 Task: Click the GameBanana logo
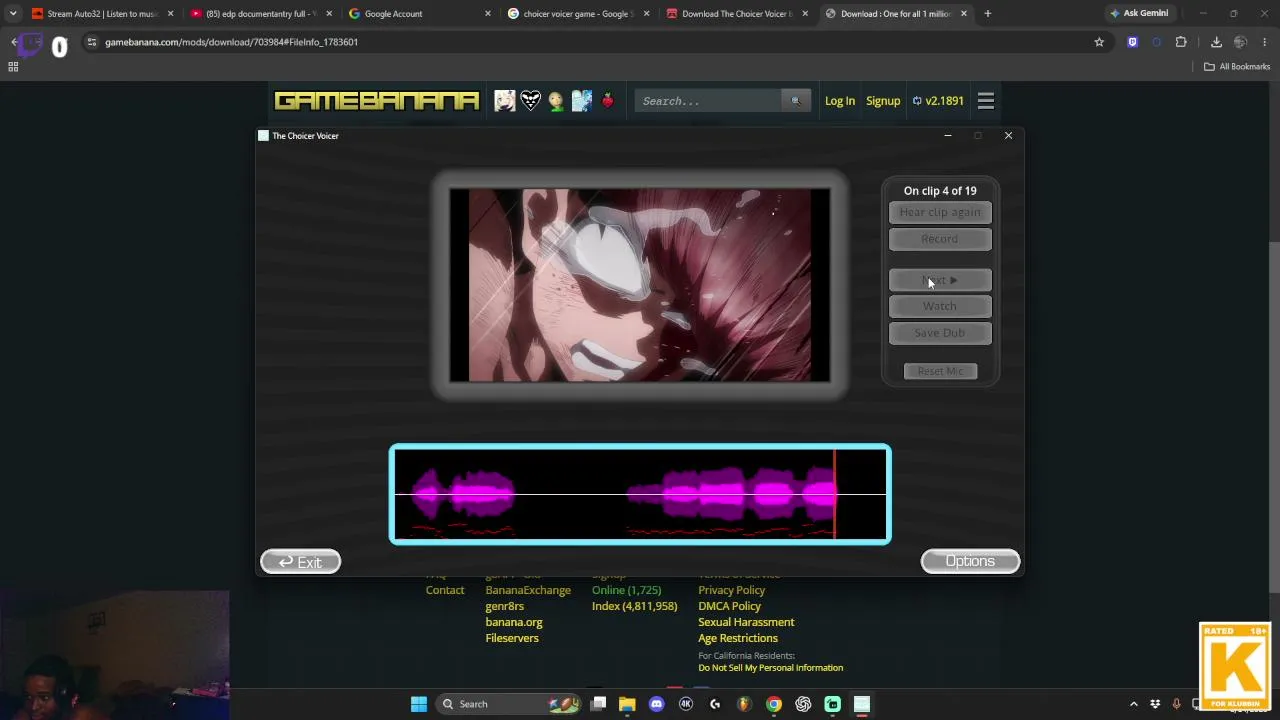point(377,101)
